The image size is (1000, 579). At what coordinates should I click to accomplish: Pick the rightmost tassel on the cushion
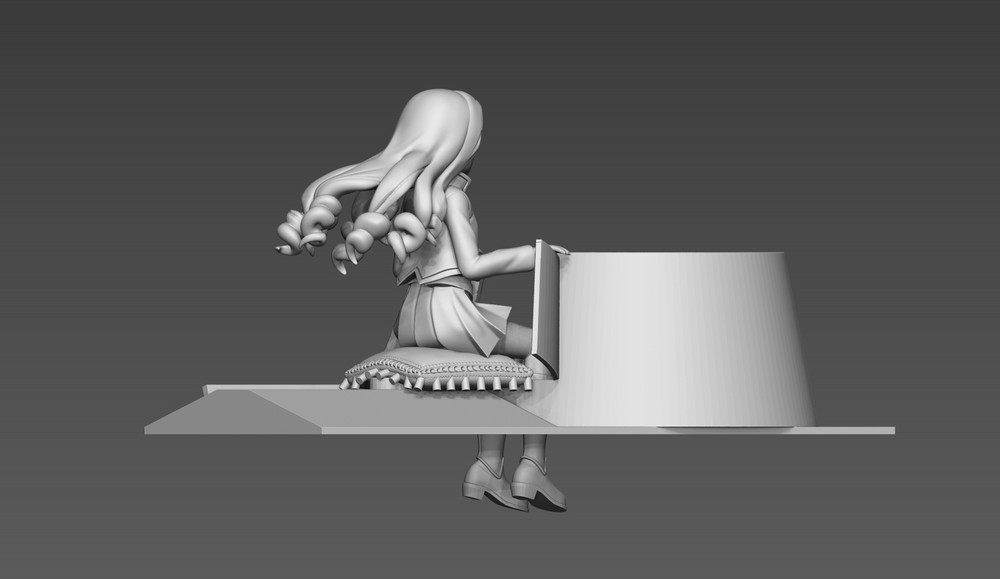click(x=527, y=381)
